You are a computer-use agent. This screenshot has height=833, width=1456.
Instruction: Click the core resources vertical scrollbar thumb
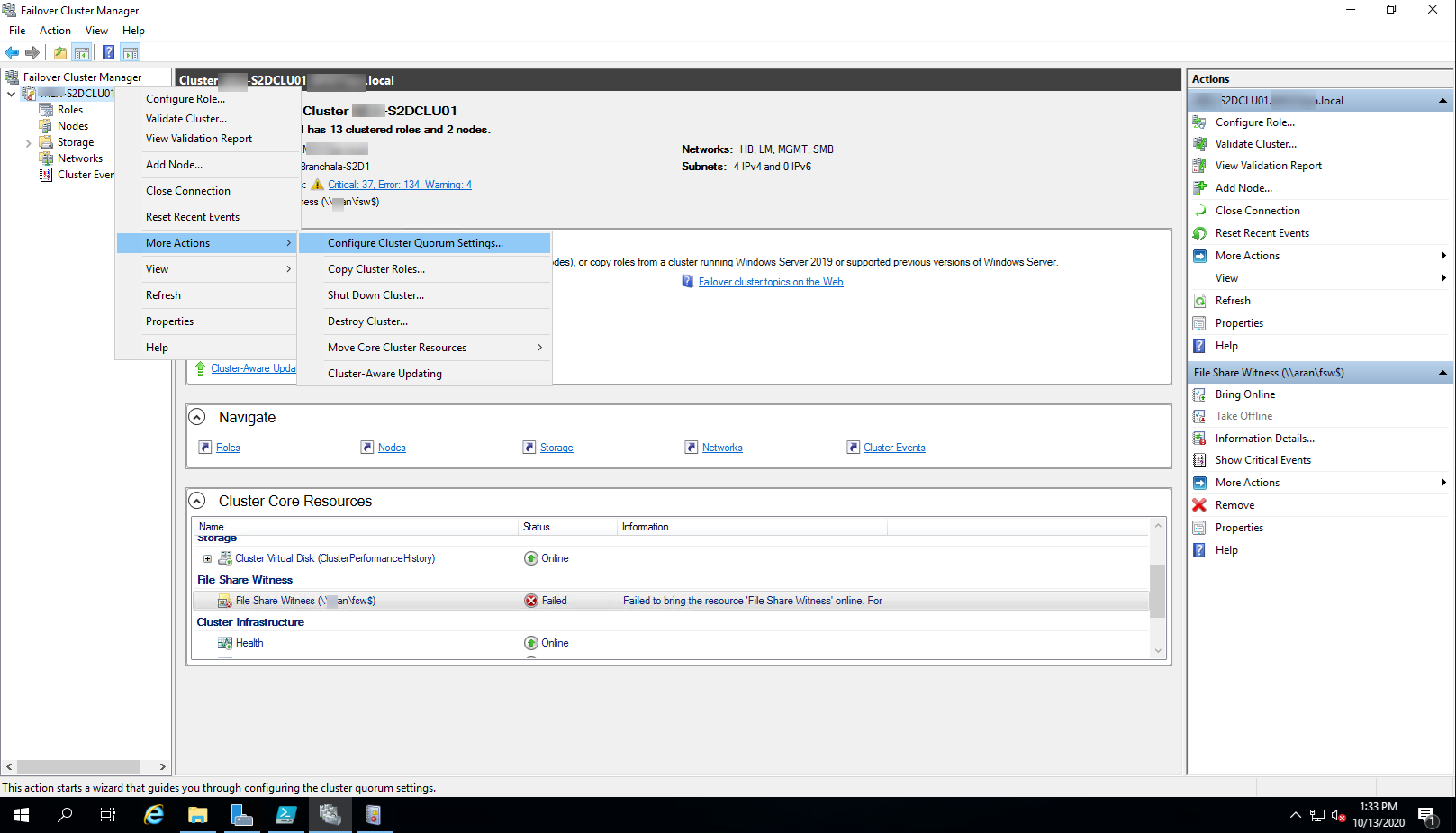(1158, 591)
